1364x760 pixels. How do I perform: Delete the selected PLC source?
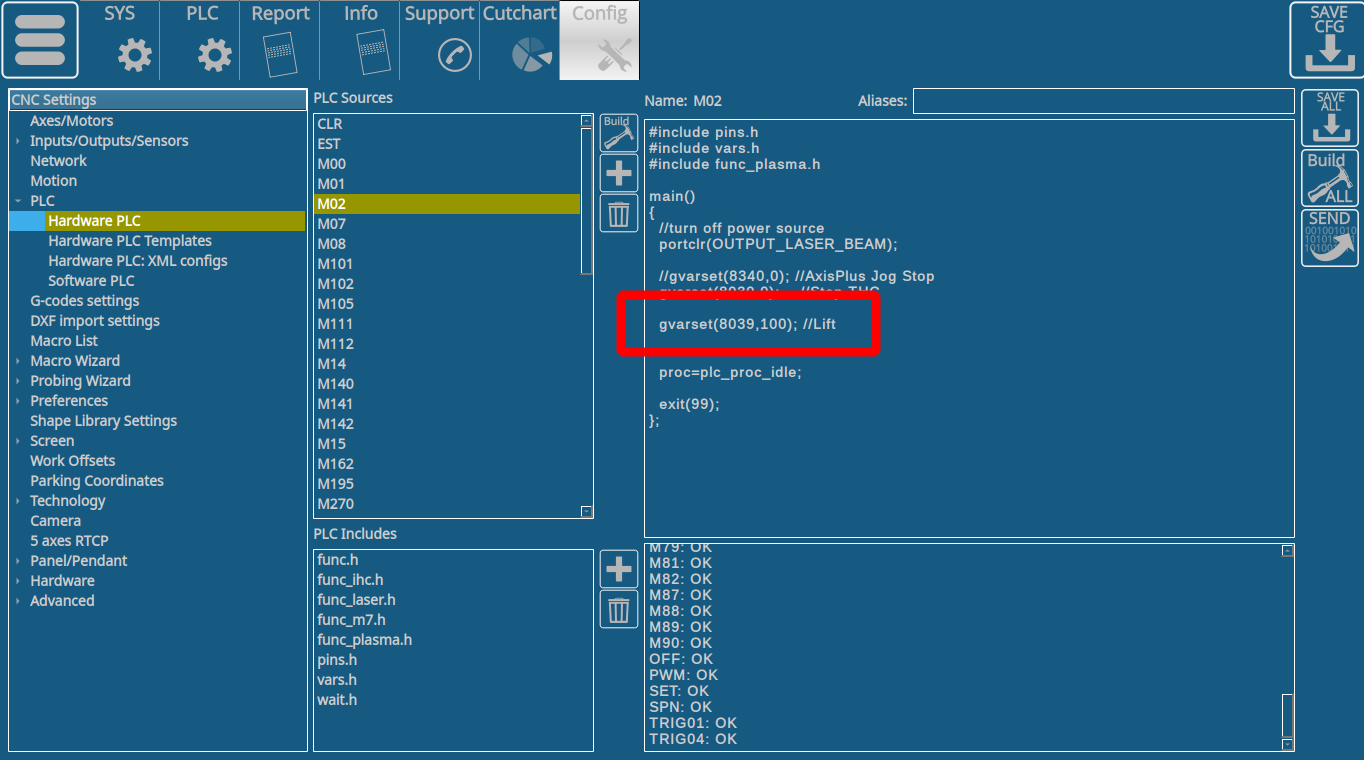pyautogui.click(x=618, y=213)
